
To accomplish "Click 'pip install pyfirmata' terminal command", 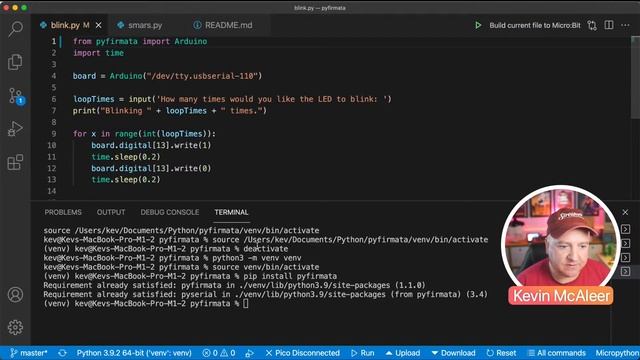I will [x=290, y=276].
